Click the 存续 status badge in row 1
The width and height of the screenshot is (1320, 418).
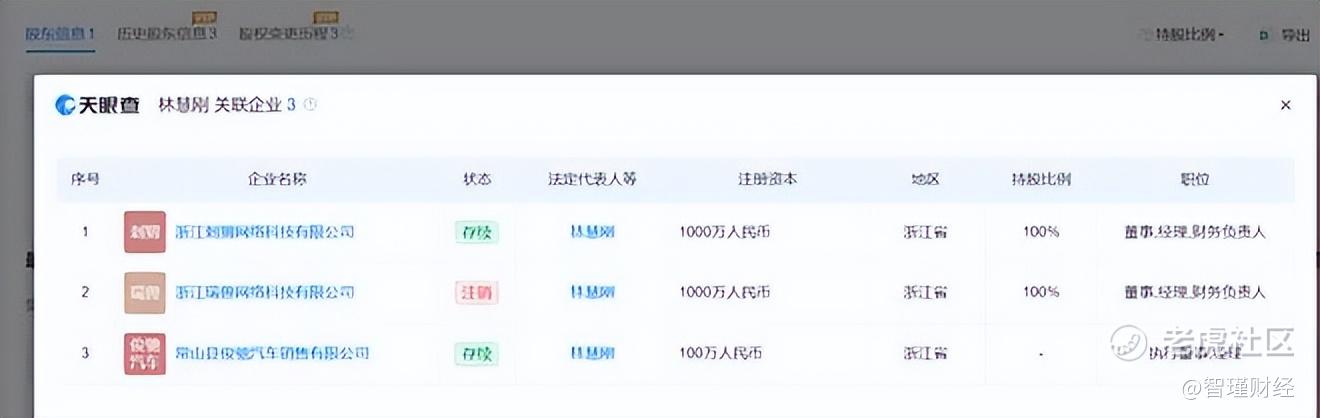[x=476, y=232]
